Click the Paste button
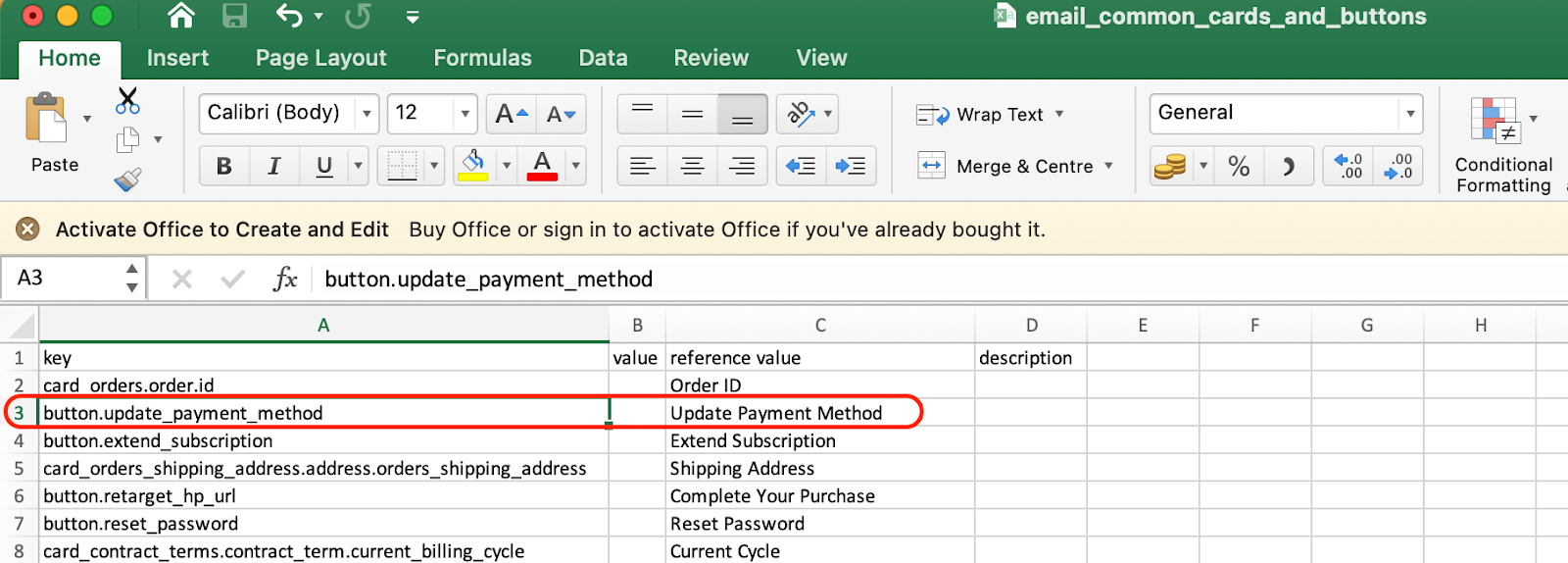The width and height of the screenshot is (1568, 563). tap(54, 133)
